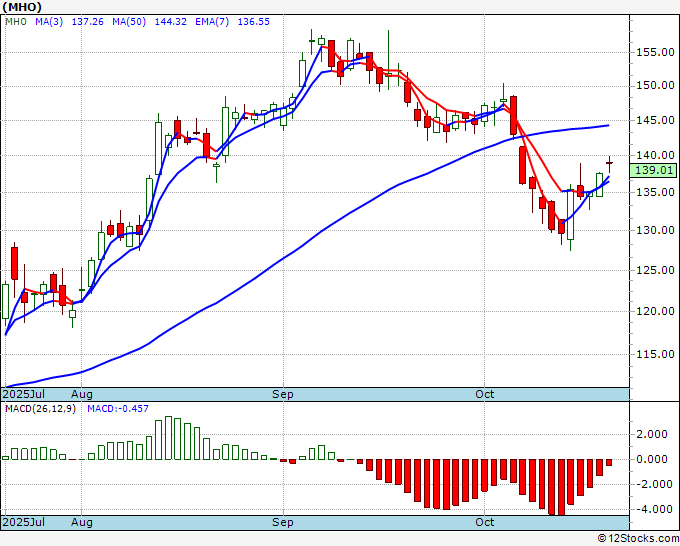The height and width of the screenshot is (546, 680).
Task: Click the MA(3) indicator label
Action: click(49, 22)
